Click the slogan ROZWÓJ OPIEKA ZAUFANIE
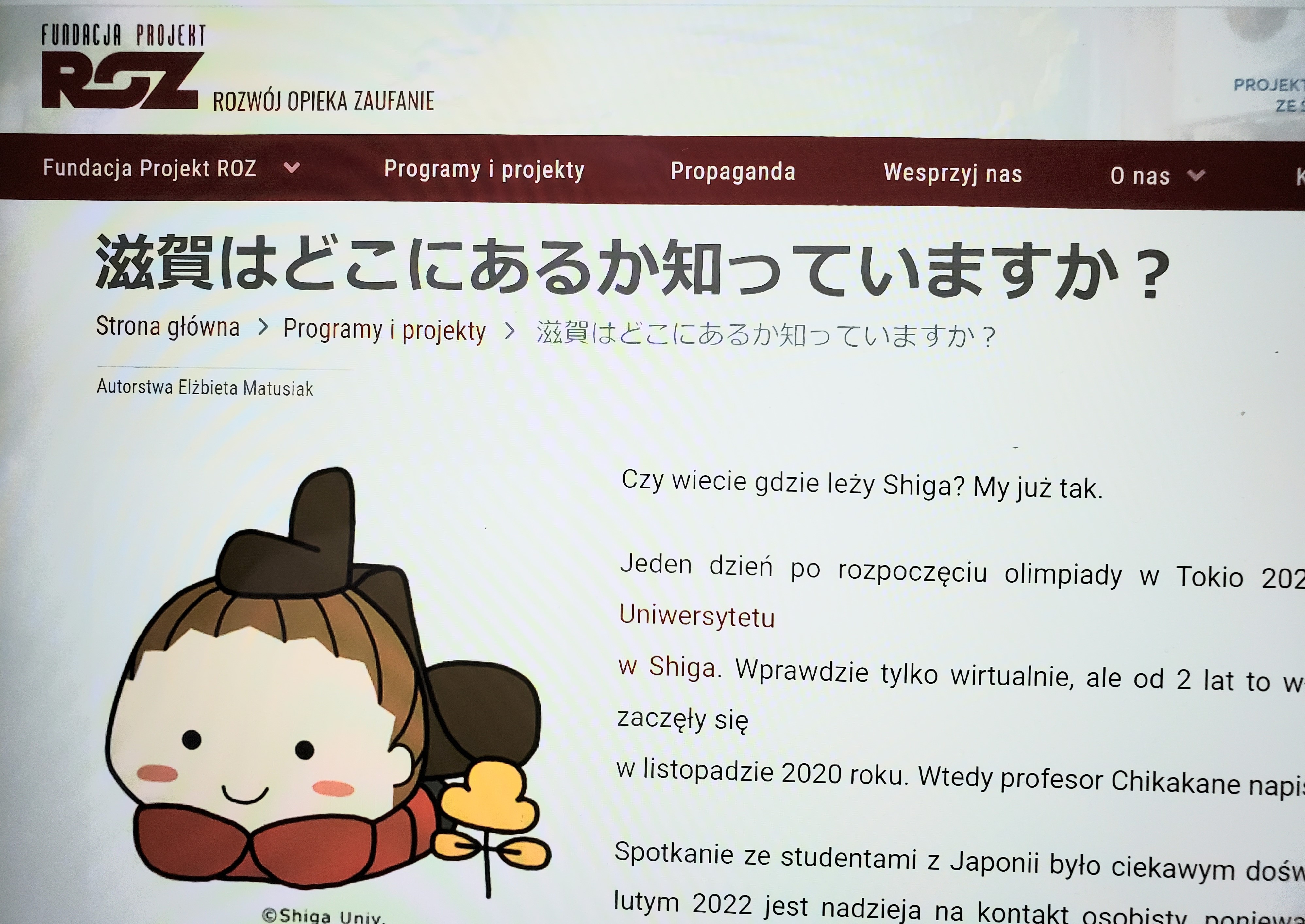The image size is (1305, 924). pyautogui.click(x=324, y=101)
